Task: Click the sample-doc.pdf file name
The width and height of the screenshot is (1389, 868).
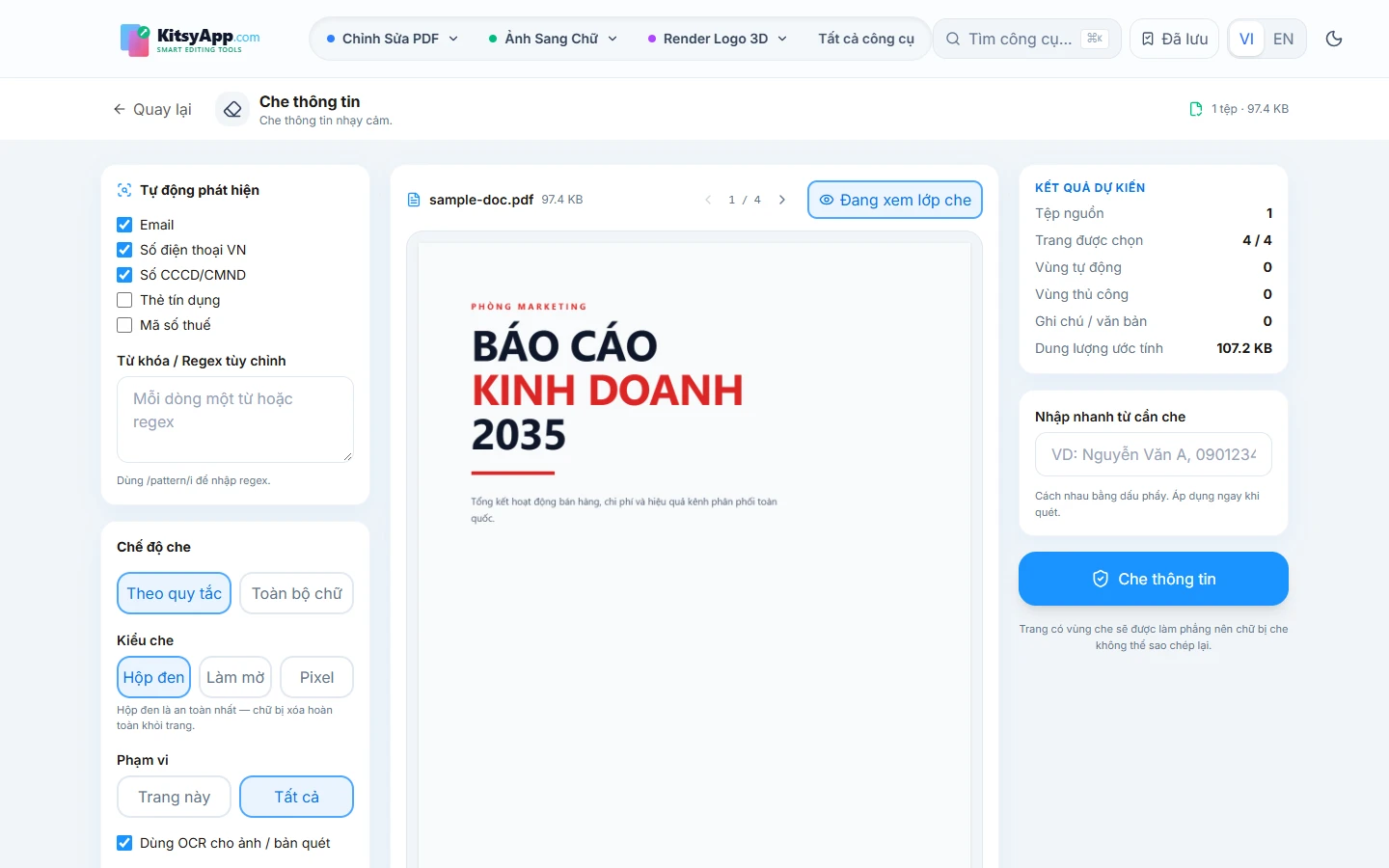Action: (481, 200)
